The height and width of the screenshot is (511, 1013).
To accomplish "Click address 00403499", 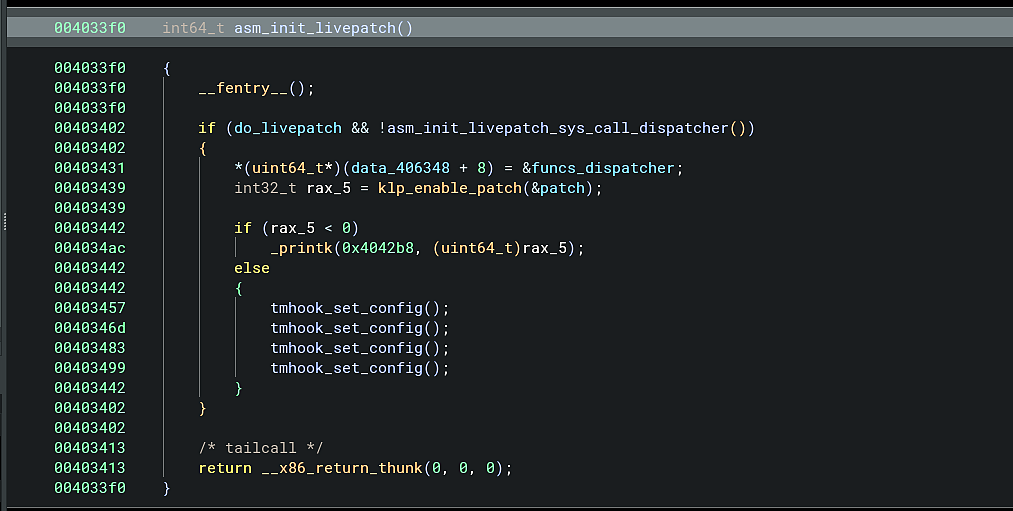I will [x=90, y=368].
